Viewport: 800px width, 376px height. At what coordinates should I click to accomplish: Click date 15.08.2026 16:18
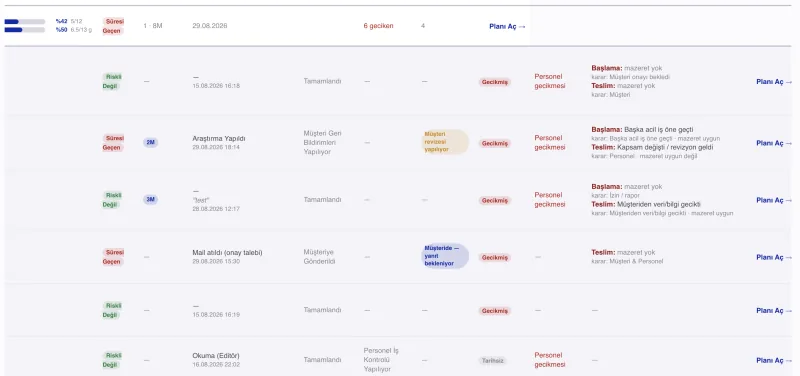(216, 86)
